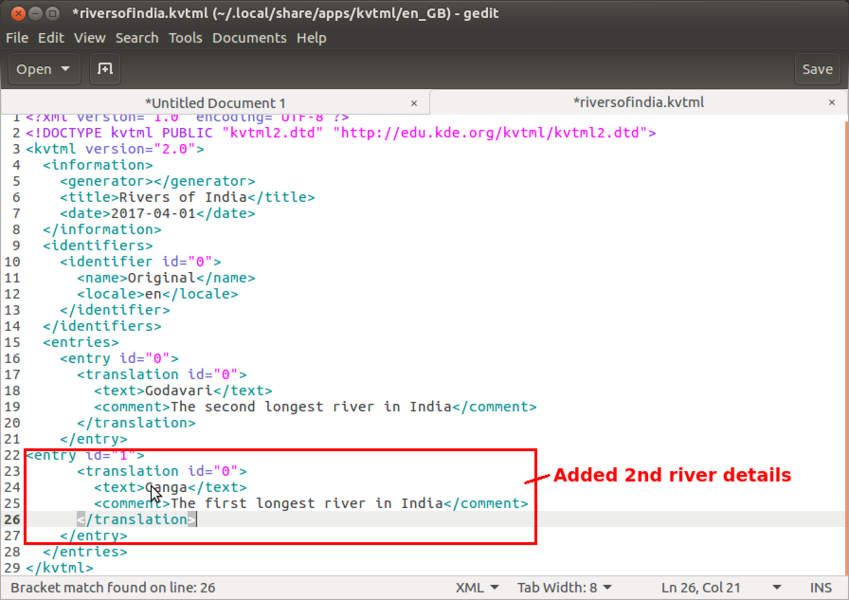Screen dimensions: 849x600
Task: Open the Tools menu
Action: point(185,37)
